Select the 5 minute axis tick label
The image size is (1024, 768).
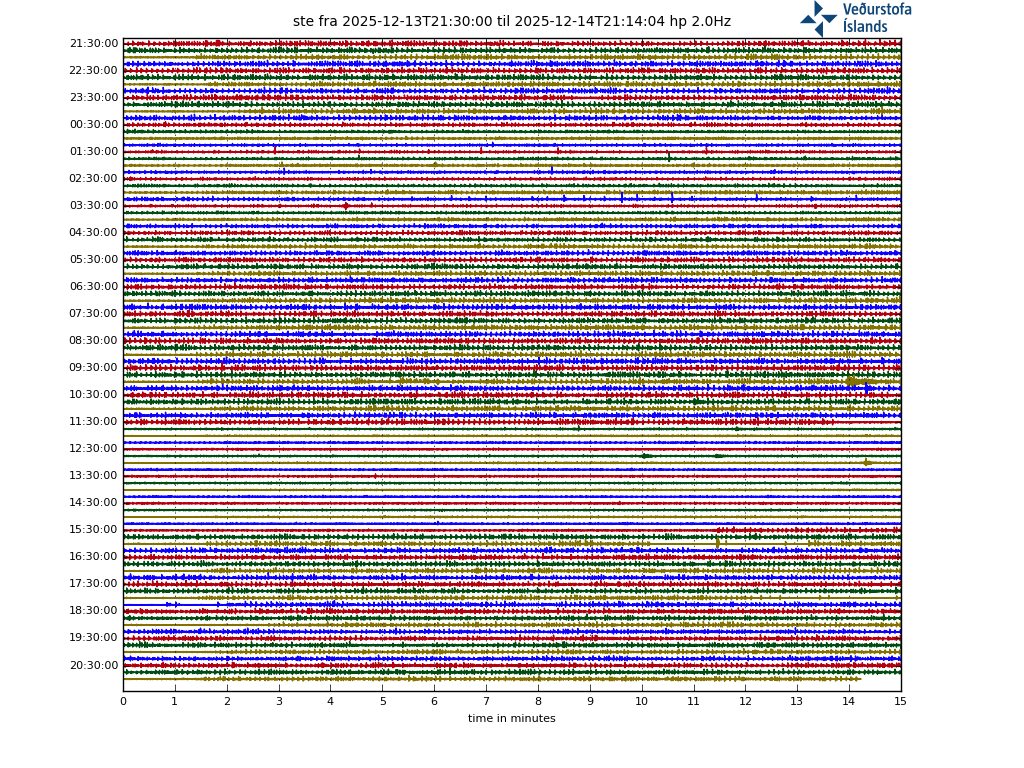tap(382, 702)
